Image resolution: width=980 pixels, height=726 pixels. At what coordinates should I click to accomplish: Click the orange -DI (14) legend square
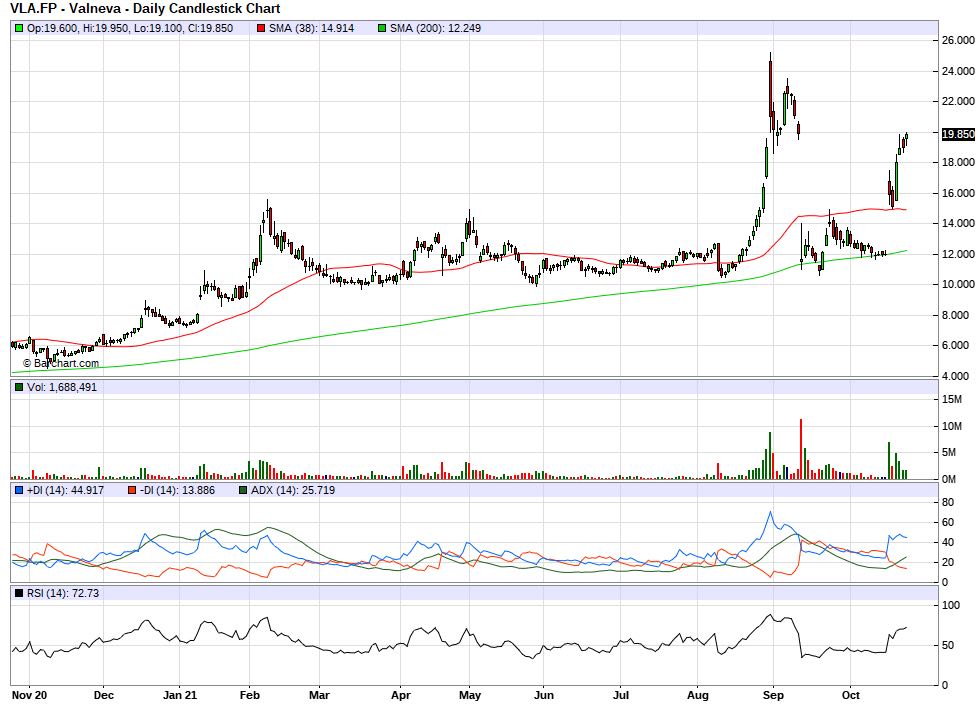click(132, 490)
